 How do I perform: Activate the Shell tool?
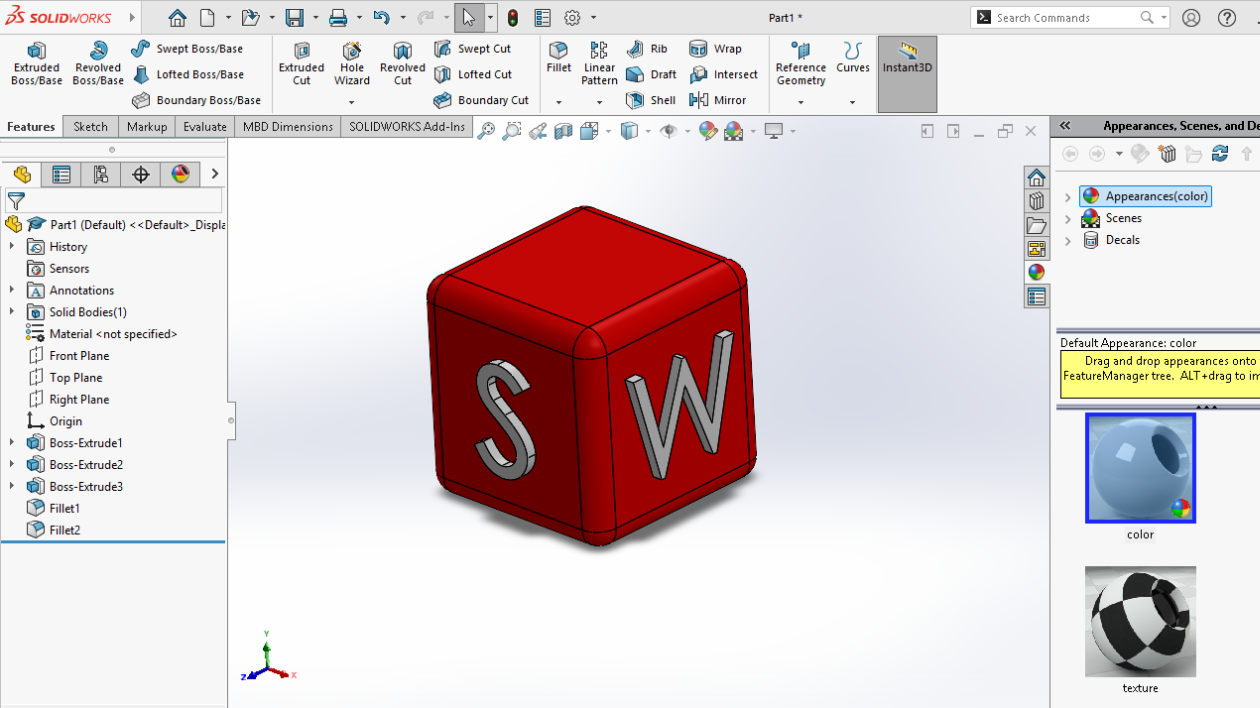coord(651,100)
